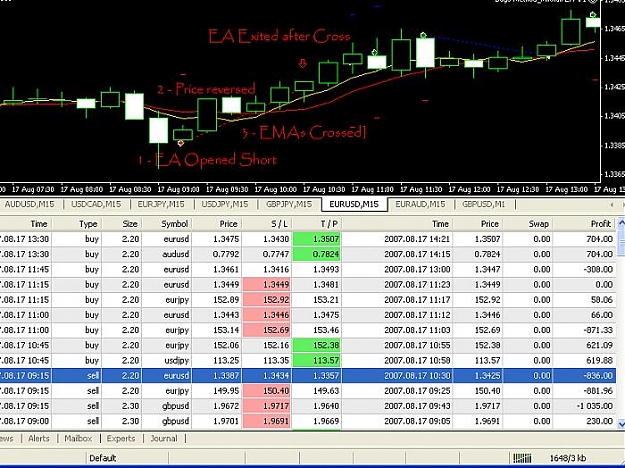625x468 pixels.
Task: Click chart time axis label 17 Aug 10:00
Action: [276, 189]
